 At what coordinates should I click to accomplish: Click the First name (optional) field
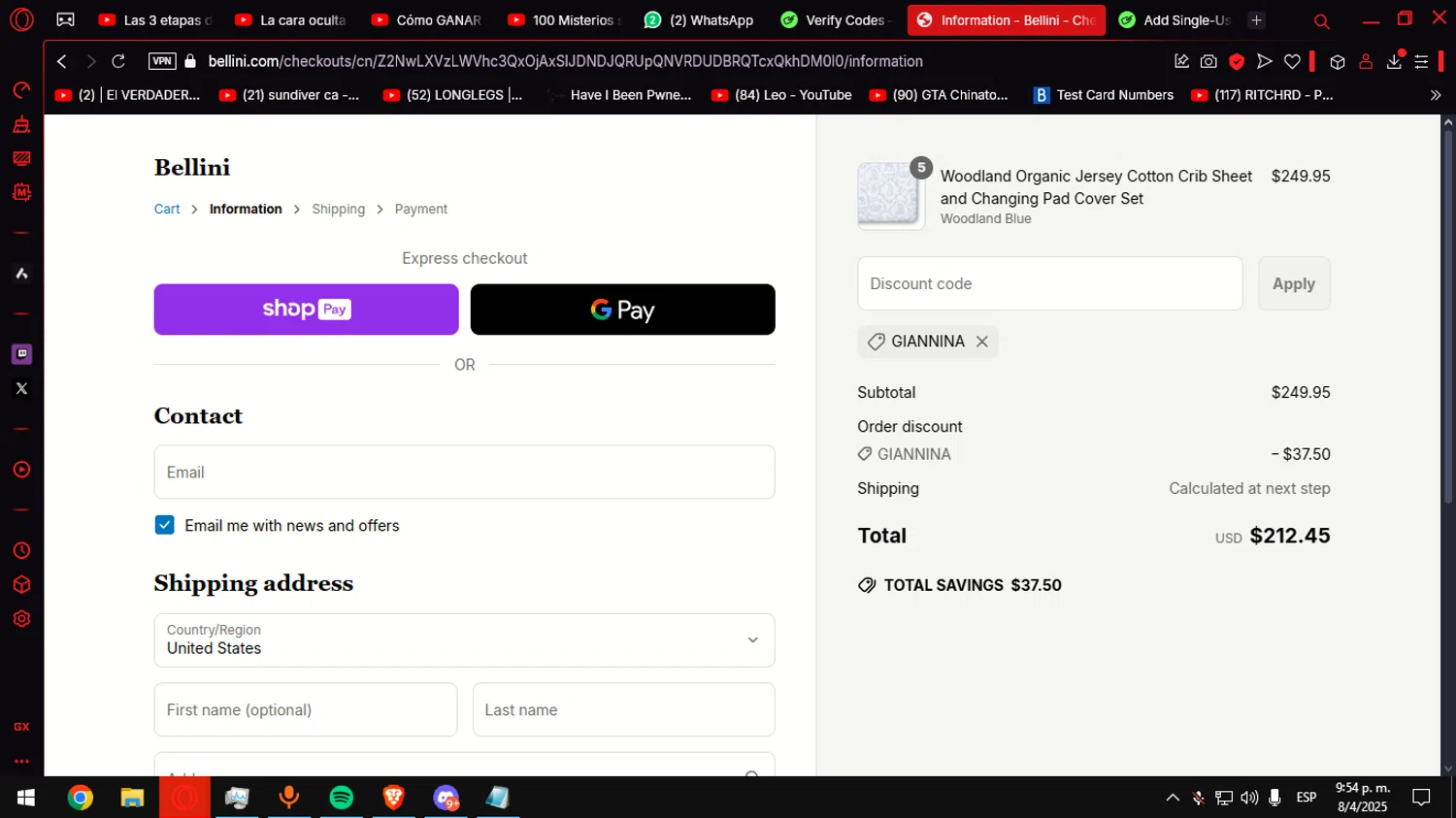click(306, 709)
